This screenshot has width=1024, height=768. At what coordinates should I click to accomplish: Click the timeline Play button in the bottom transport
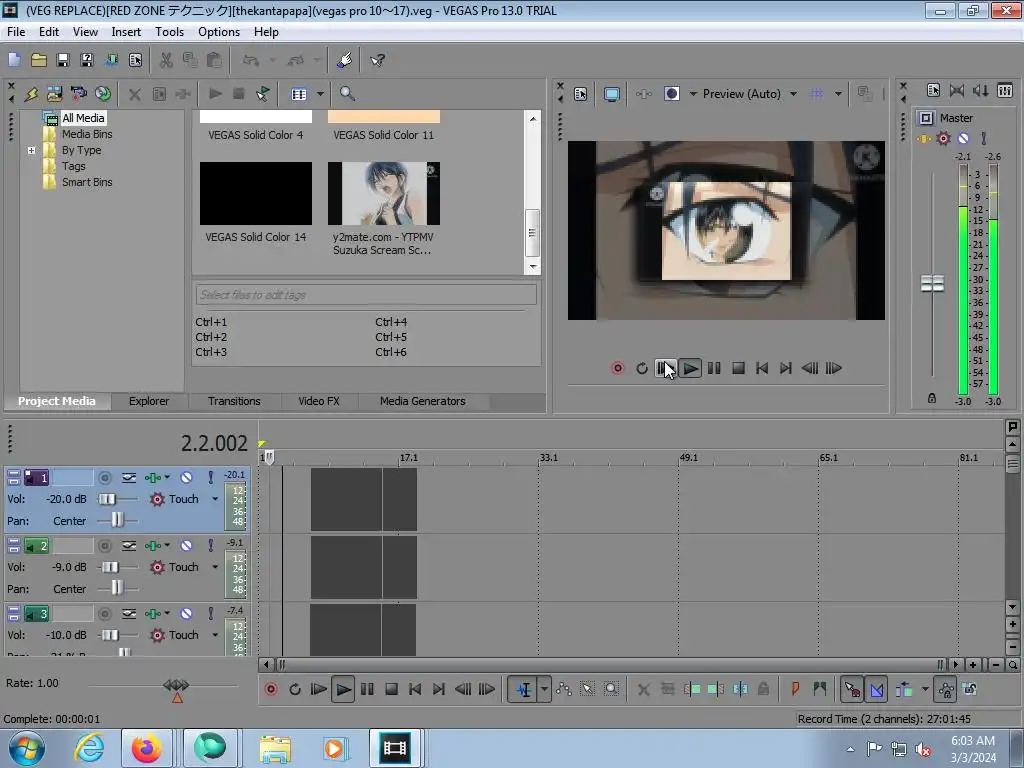tap(343, 689)
